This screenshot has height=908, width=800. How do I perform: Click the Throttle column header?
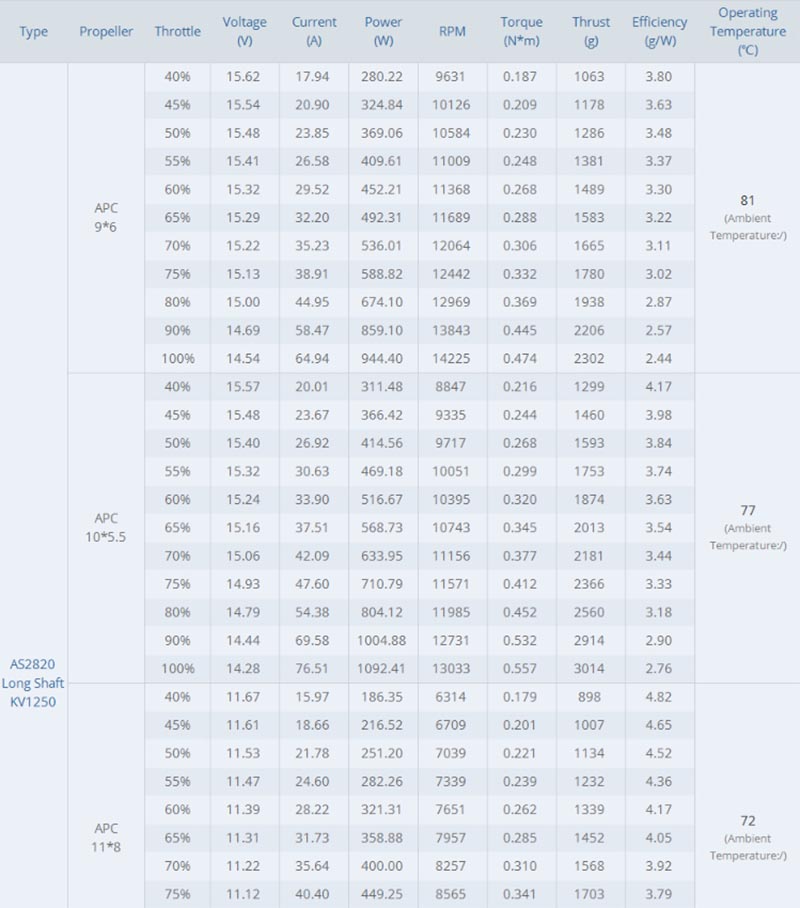(177, 32)
